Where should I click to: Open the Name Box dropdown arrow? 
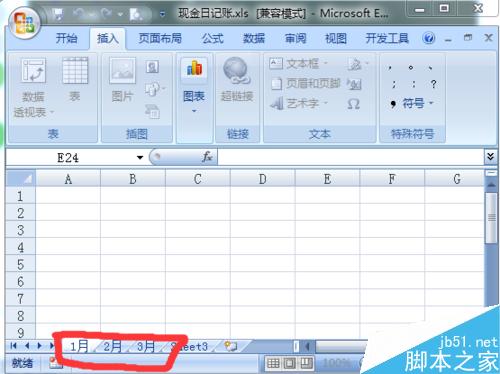[x=140, y=157]
